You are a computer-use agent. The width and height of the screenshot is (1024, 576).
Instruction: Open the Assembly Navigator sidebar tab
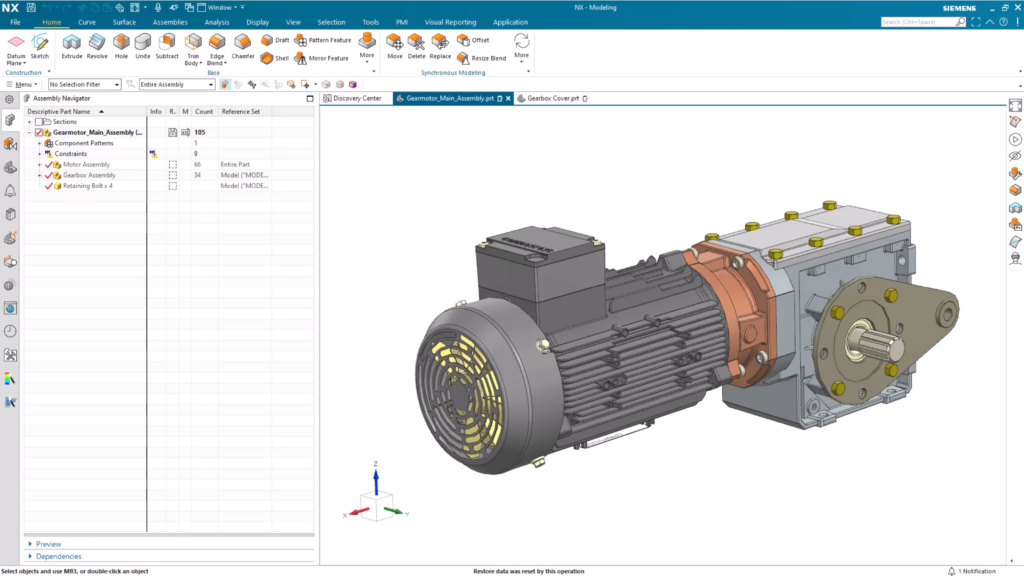coord(10,120)
